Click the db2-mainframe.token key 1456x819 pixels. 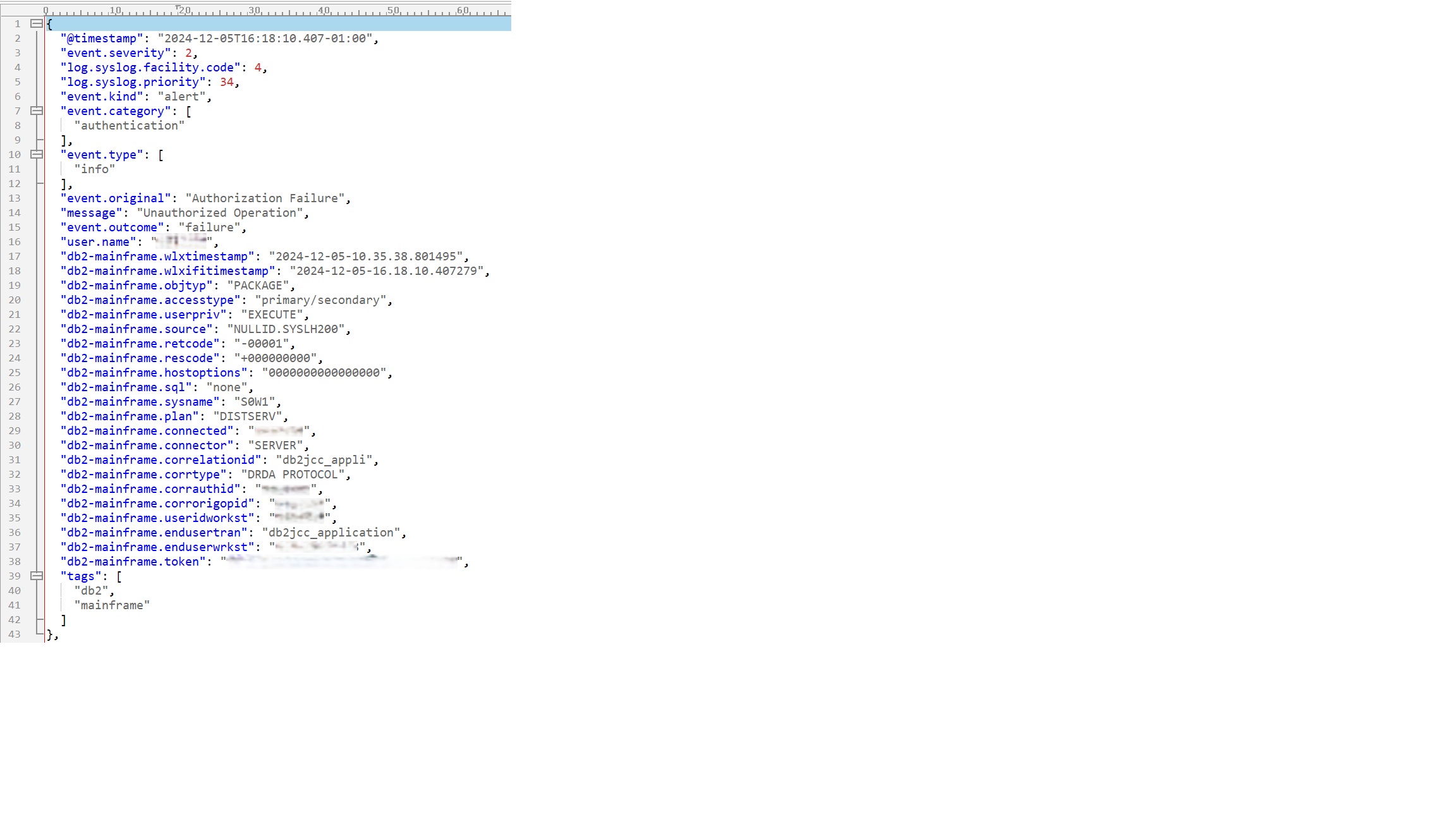133,562
